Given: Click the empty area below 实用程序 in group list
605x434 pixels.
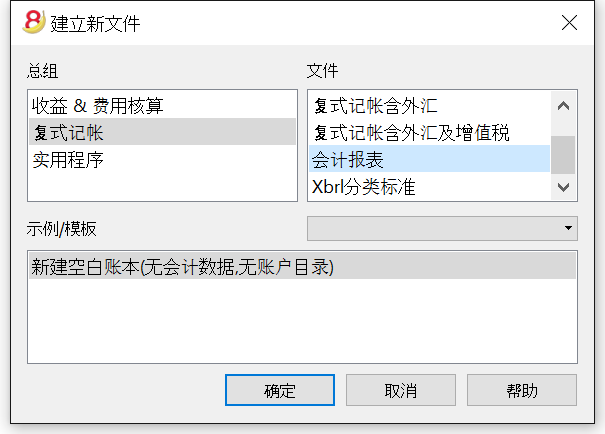Looking at the screenshot, I should pyautogui.click(x=162, y=186).
